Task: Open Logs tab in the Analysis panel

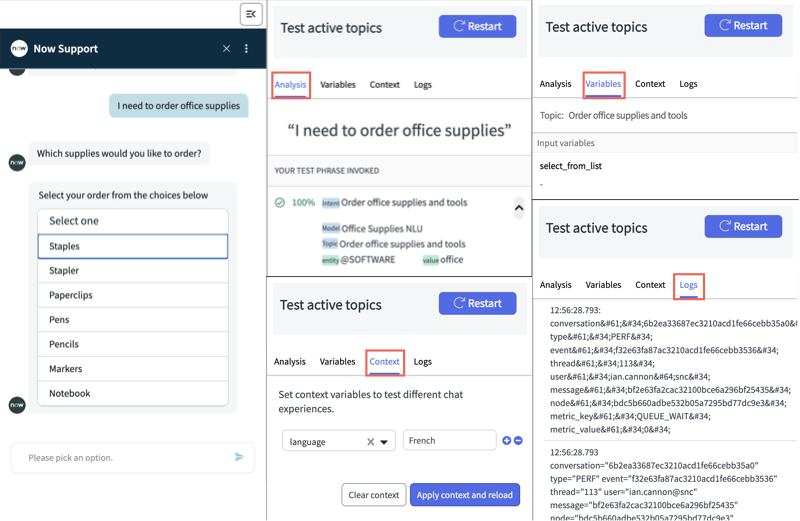Action: [x=422, y=85]
